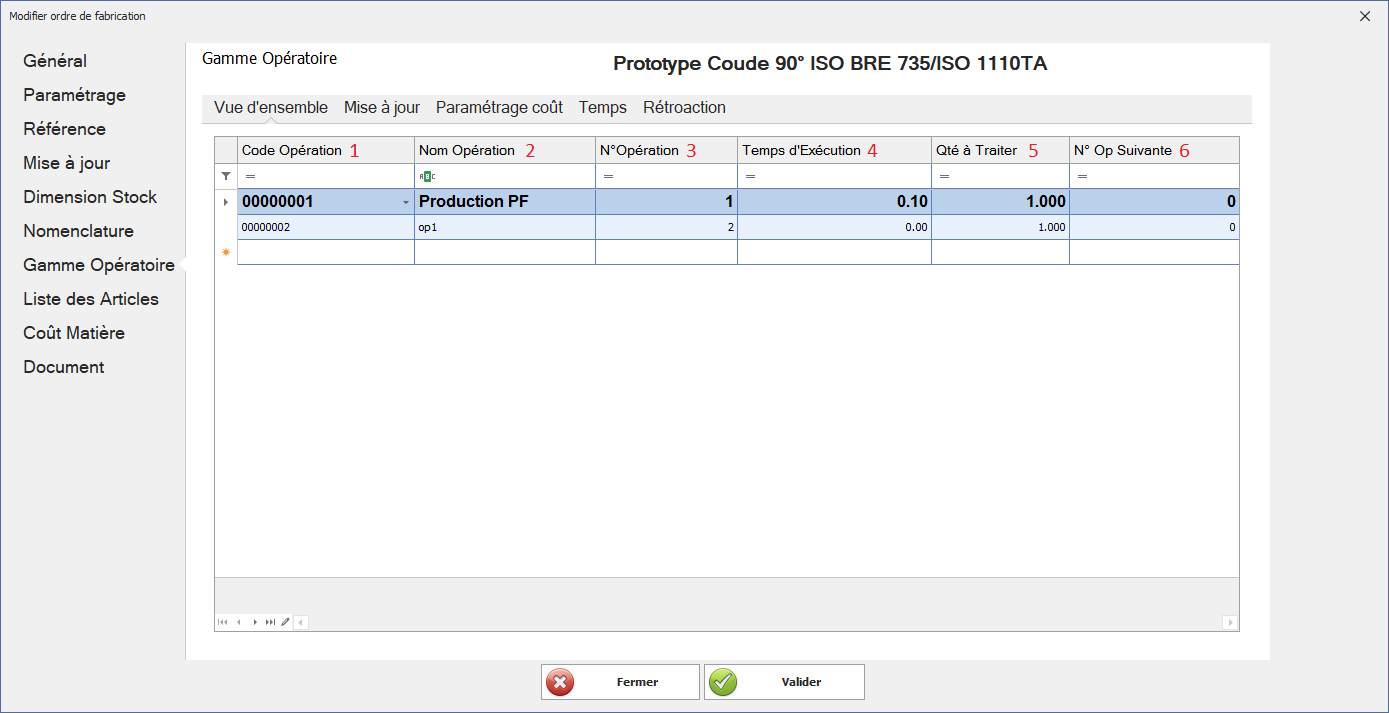Click the ABC filter icon under Nom Opération

(427, 176)
